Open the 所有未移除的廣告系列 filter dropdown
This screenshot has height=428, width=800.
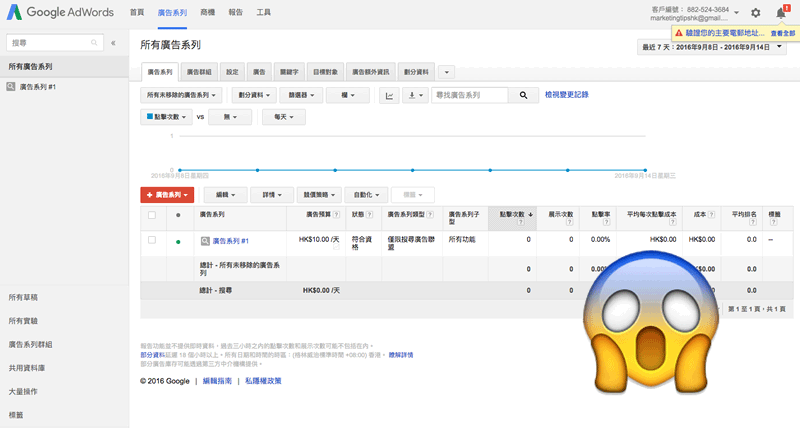coord(181,95)
